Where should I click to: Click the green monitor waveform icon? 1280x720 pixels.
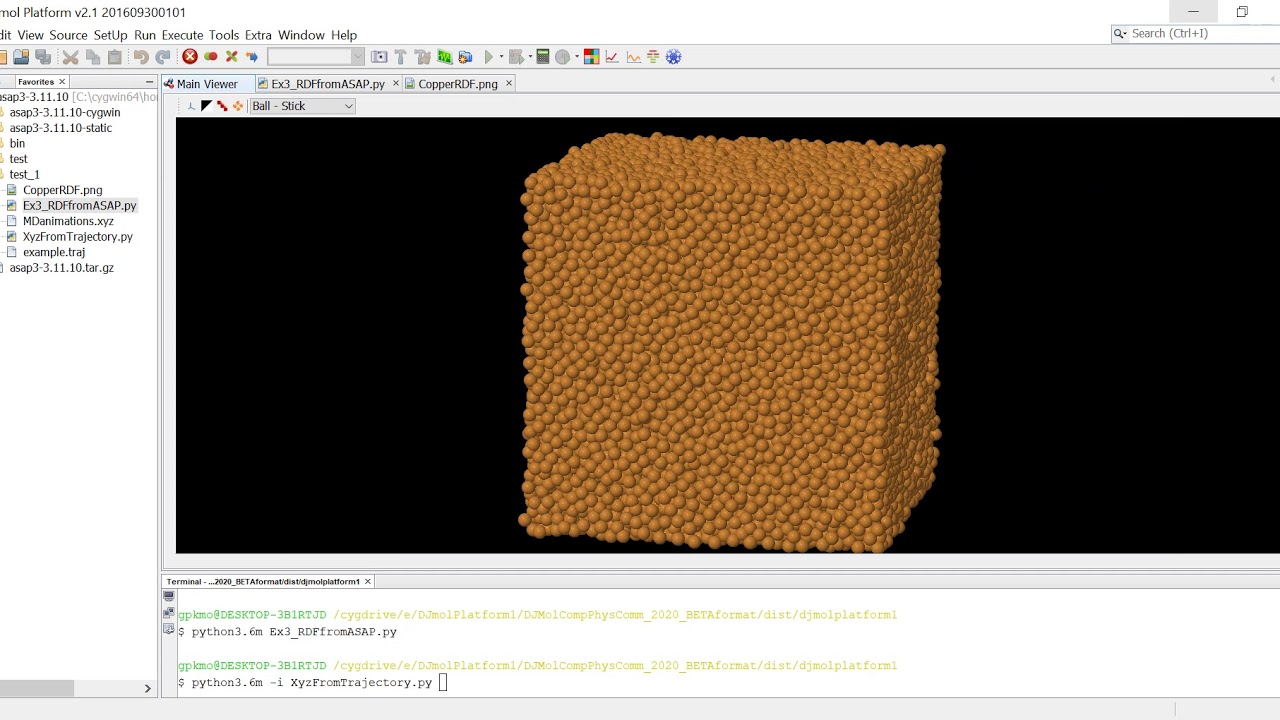click(444, 57)
